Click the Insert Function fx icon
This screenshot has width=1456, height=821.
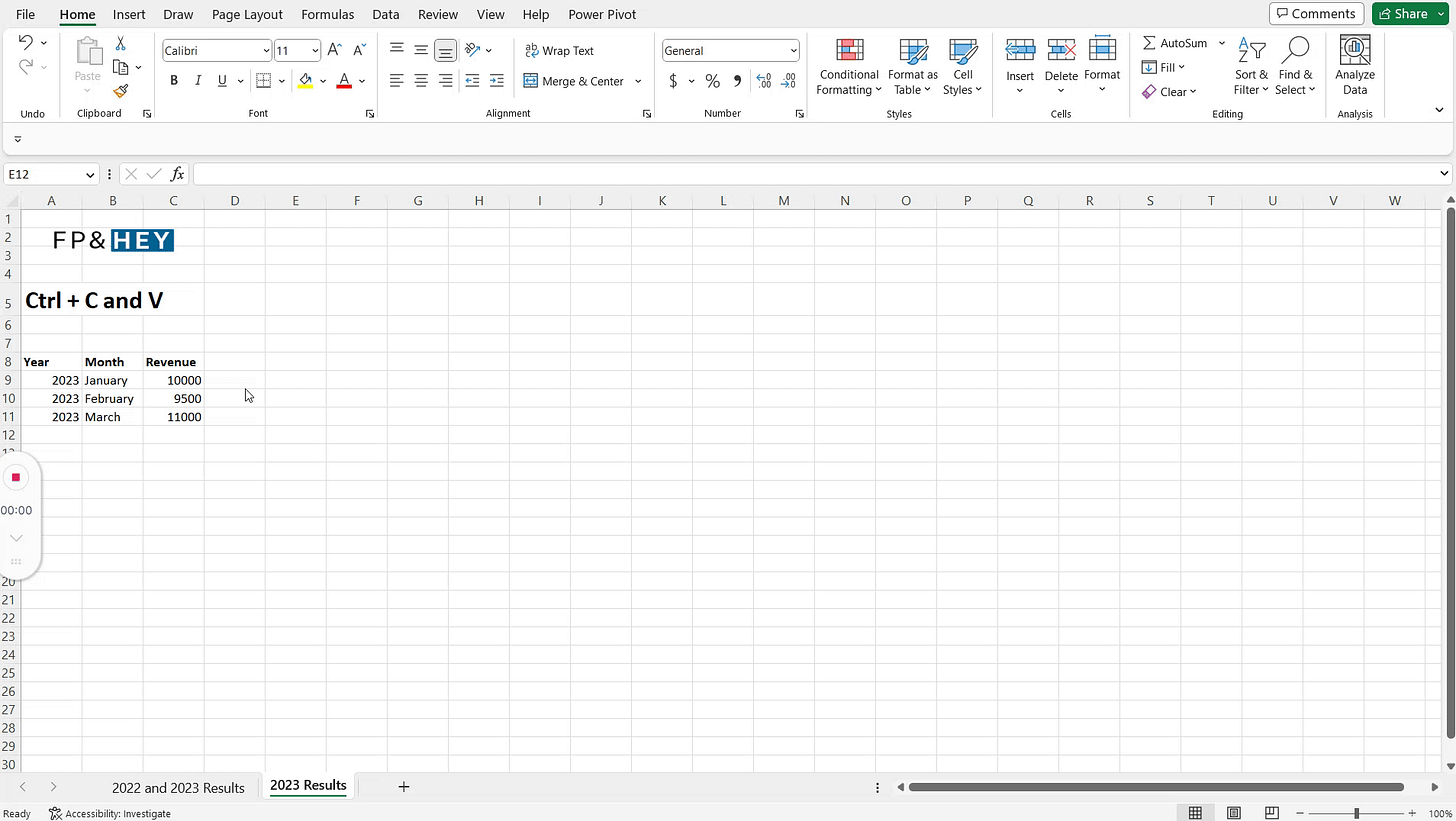(177, 174)
